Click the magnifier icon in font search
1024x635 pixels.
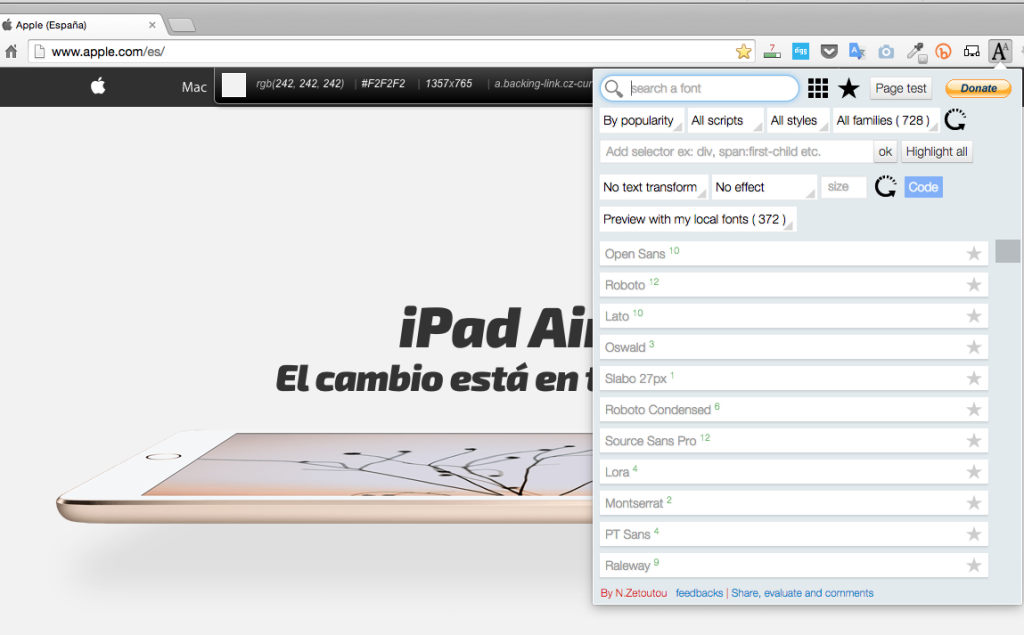click(613, 88)
